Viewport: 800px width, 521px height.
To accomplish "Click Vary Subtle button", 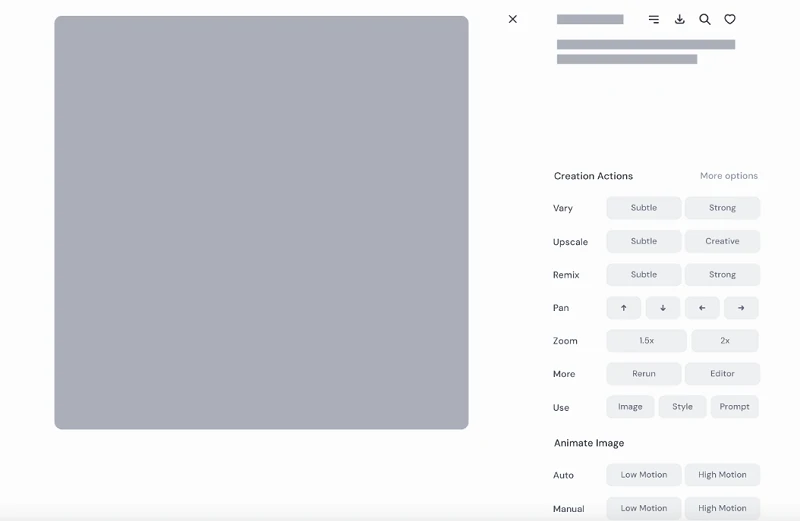I will click(644, 208).
